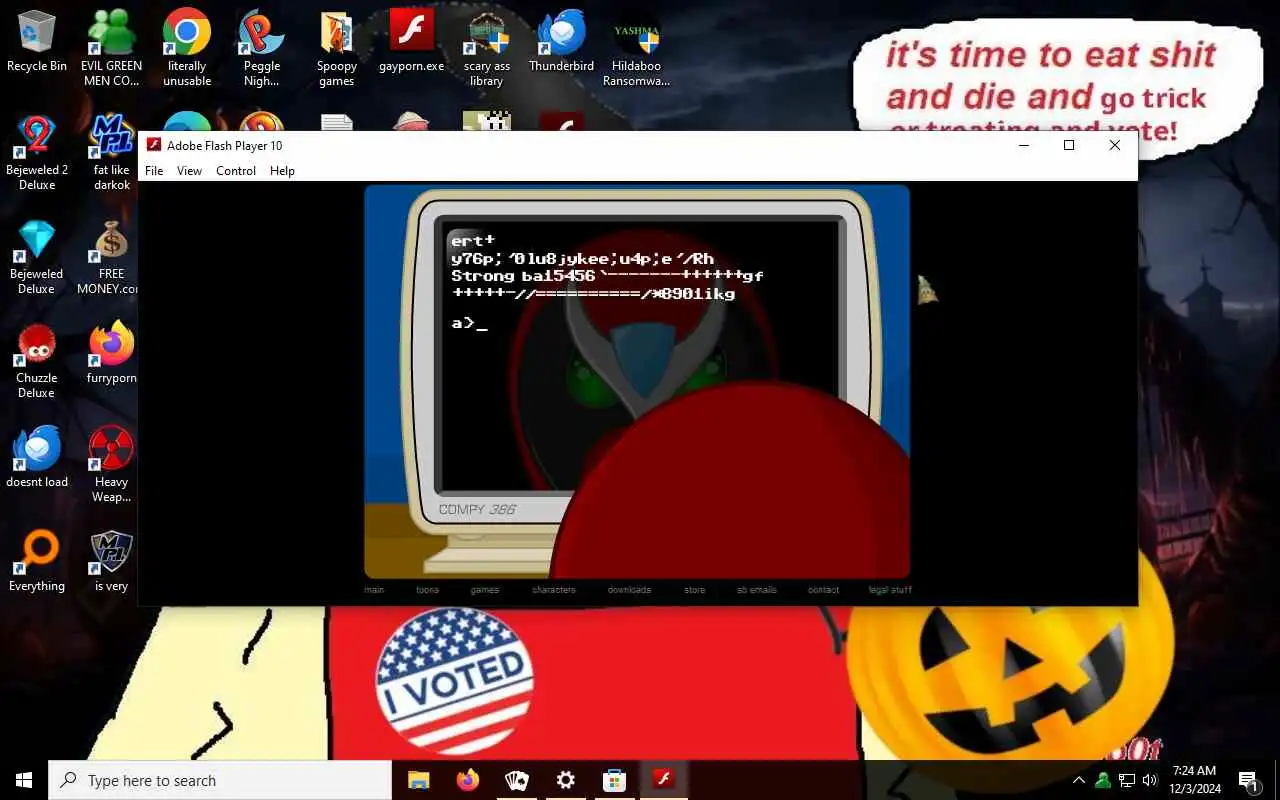Open Firefox from the taskbar
Image resolution: width=1280 pixels, height=800 pixels.
(x=467, y=780)
